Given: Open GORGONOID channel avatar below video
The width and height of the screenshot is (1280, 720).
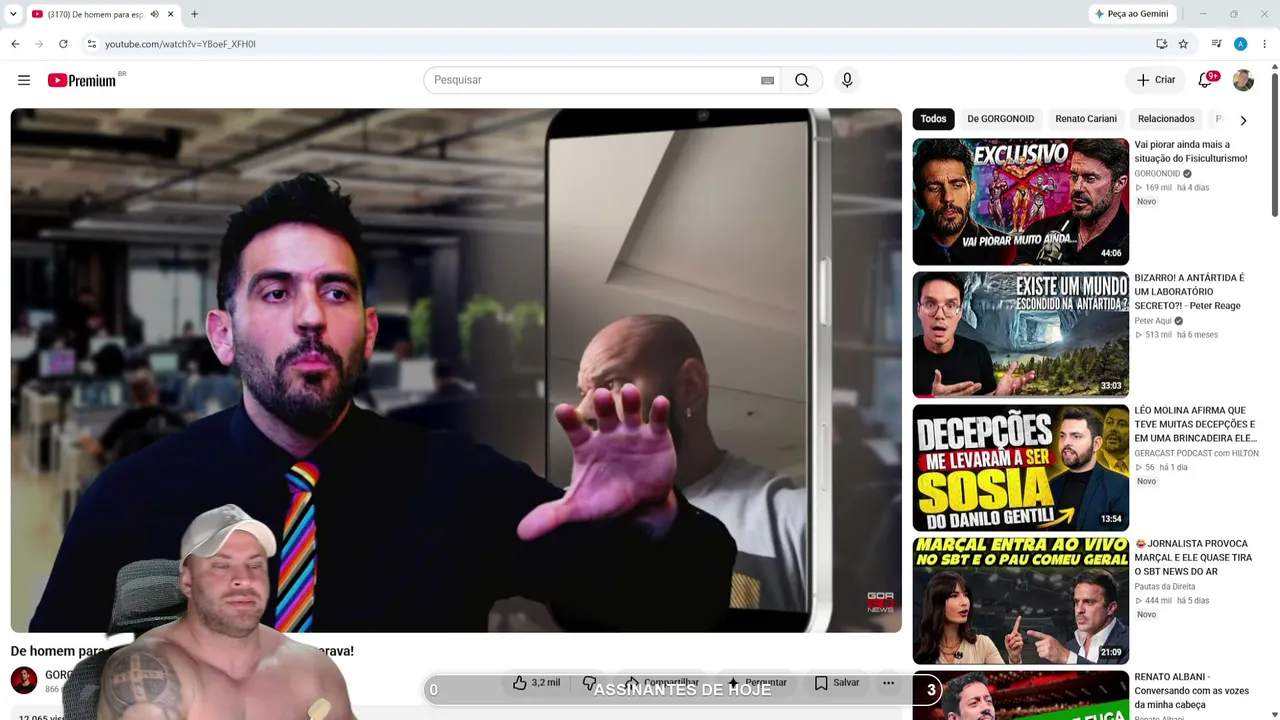Looking at the screenshot, I should pyautogui.click(x=24, y=680).
